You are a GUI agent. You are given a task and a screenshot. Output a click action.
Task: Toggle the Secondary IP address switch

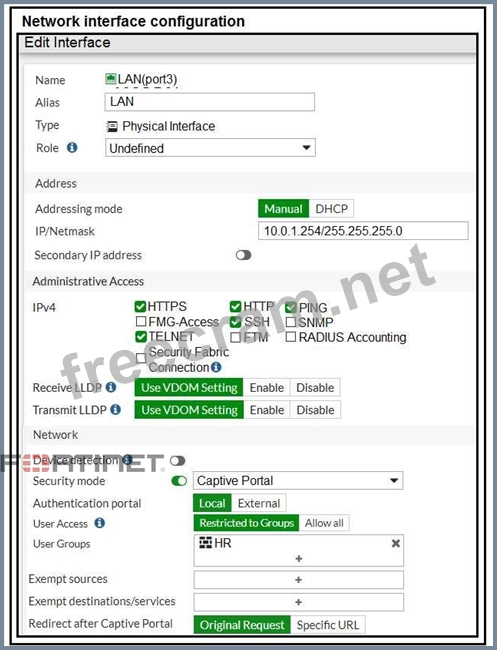click(243, 255)
